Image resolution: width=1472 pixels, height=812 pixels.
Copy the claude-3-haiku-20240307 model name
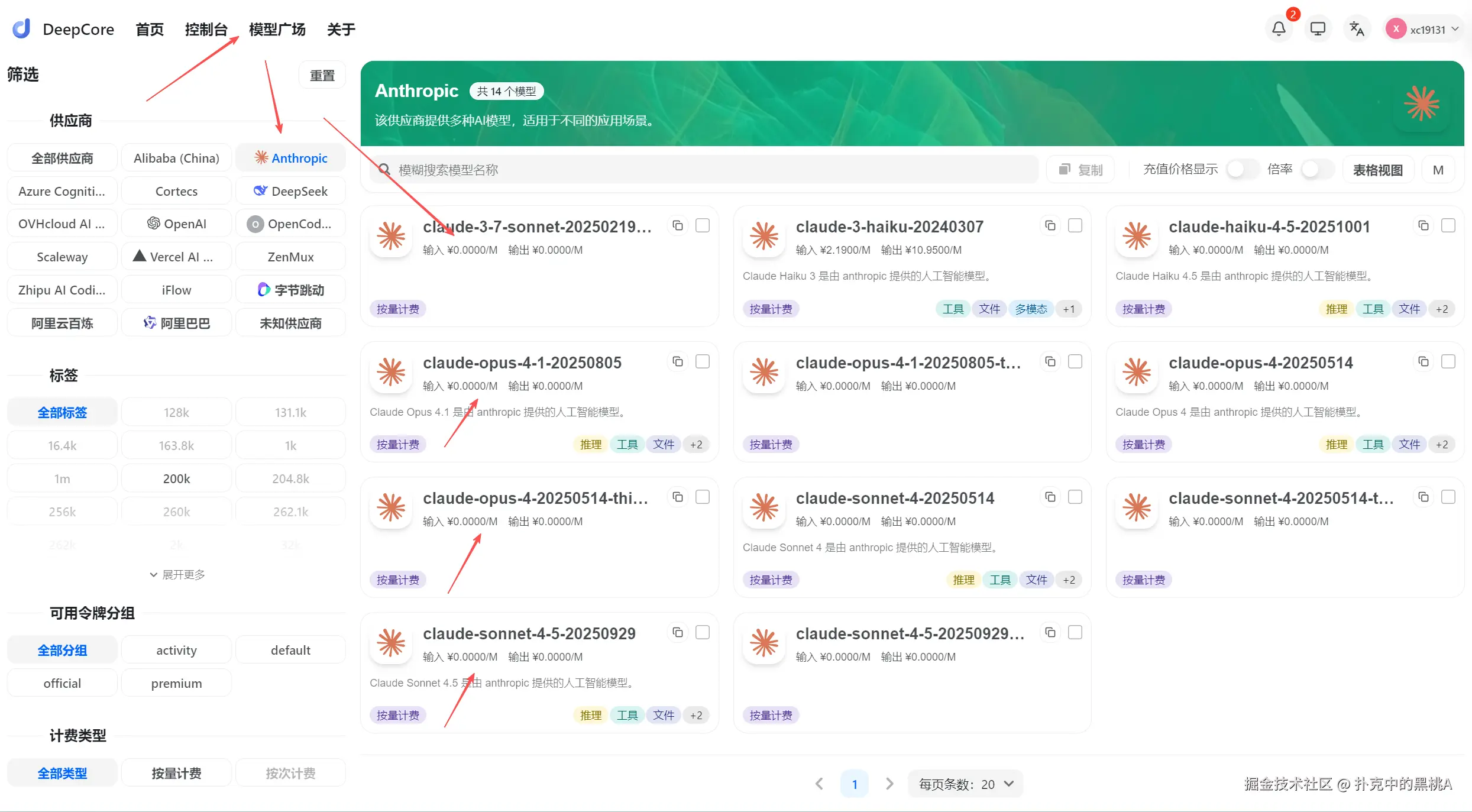[x=1050, y=226]
